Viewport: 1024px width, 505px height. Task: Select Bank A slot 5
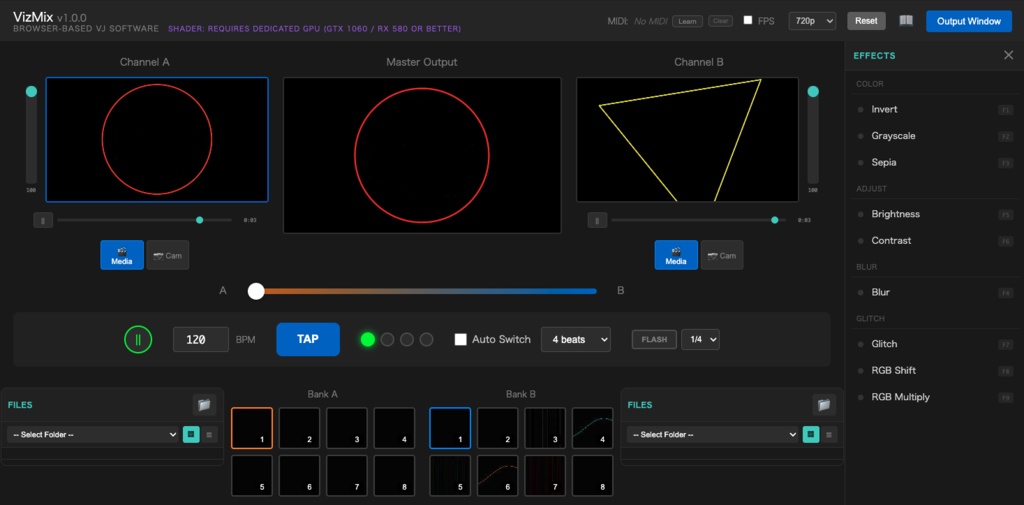(x=252, y=476)
